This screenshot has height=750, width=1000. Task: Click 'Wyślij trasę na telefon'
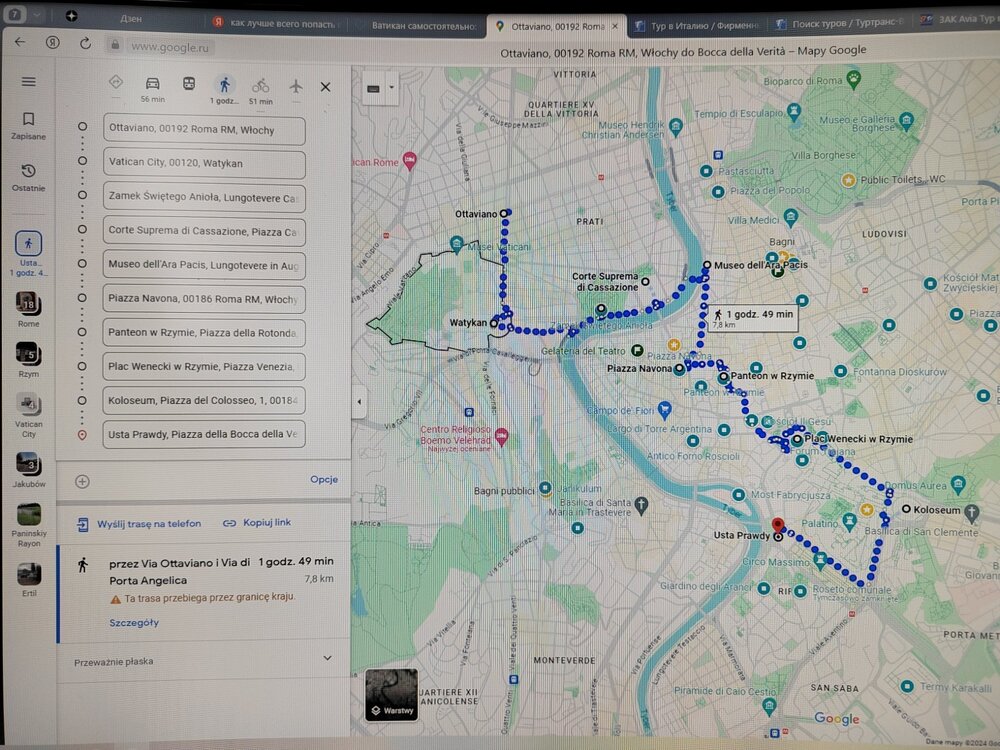139,524
